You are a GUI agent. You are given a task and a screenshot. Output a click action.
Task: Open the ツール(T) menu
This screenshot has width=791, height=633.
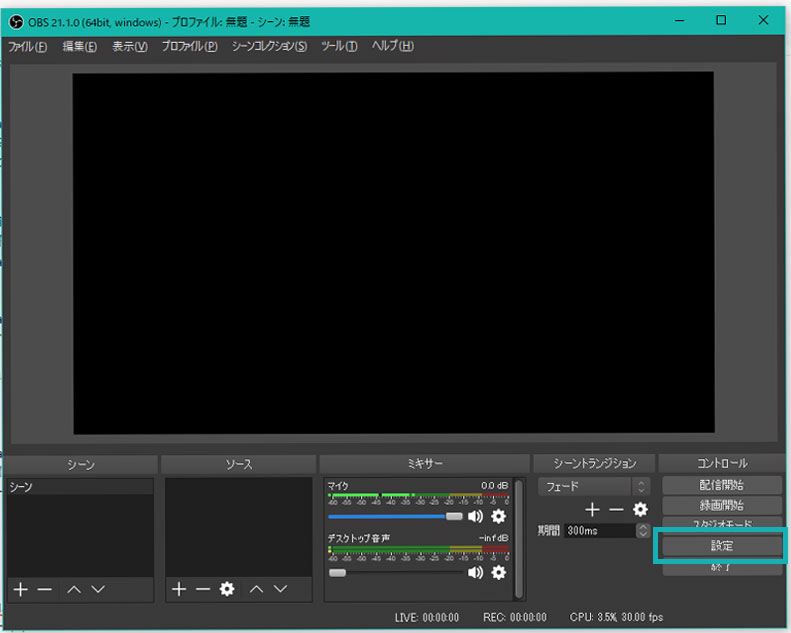pyautogui.click(x=340, y=47)
